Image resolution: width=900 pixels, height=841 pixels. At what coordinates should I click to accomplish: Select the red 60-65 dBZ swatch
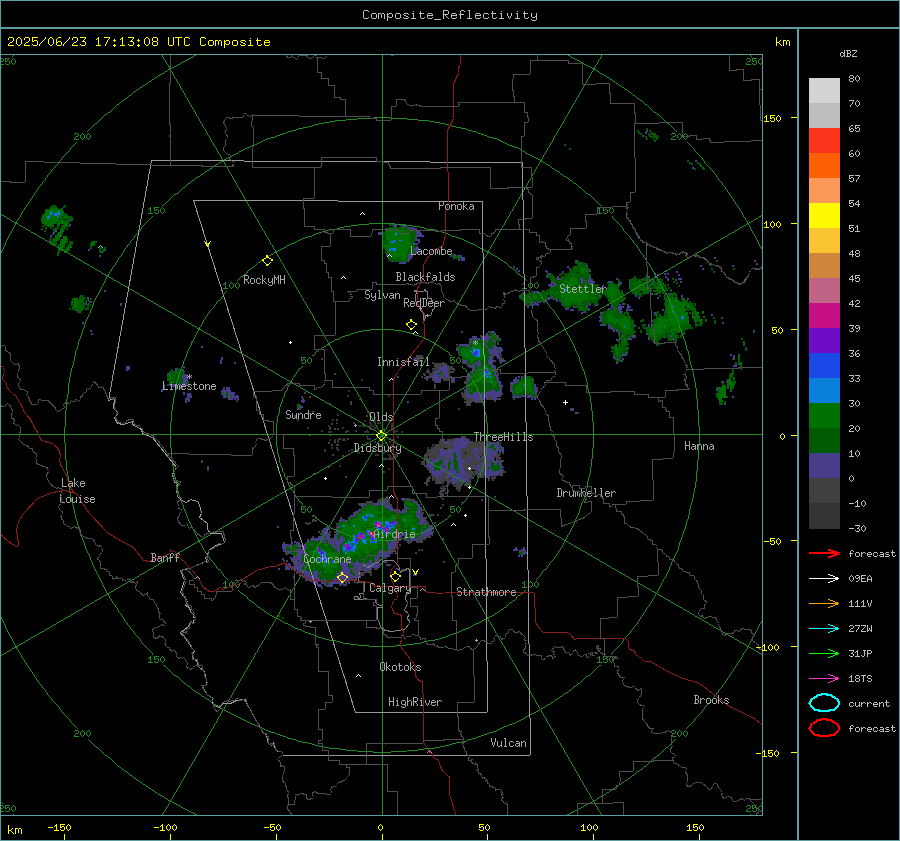click(824, 141)
